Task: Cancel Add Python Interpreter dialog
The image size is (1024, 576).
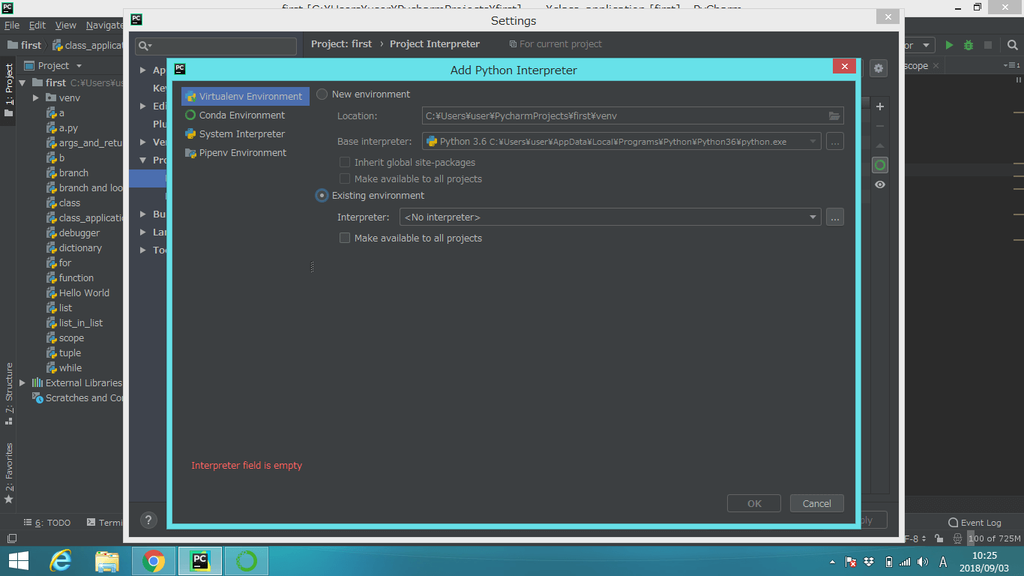Action: (816, 504)
